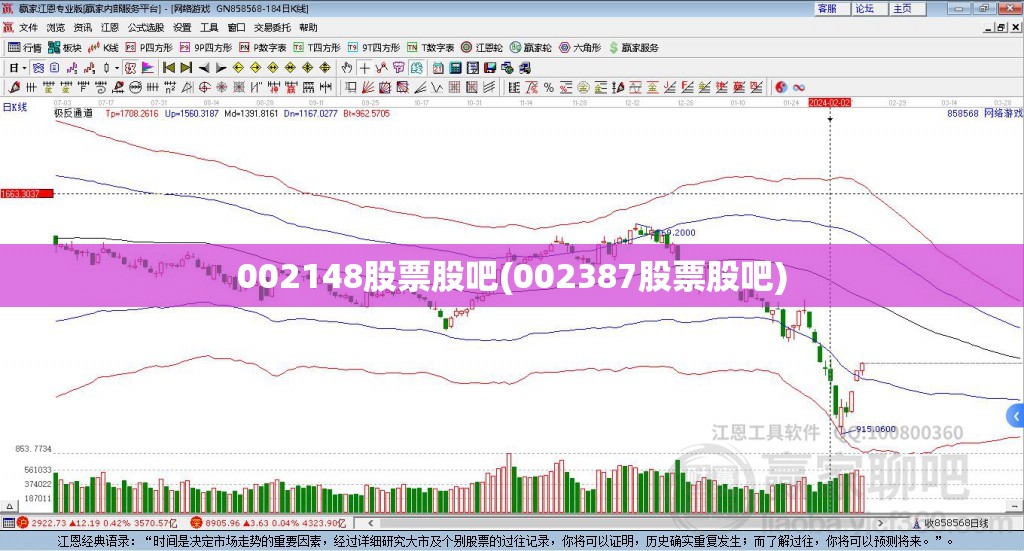Image resolution: width=1024 pixels, height=551 pixels.
Task: Click the Shenzhen index 8905.96 status entry
Action: pos(268,523)
